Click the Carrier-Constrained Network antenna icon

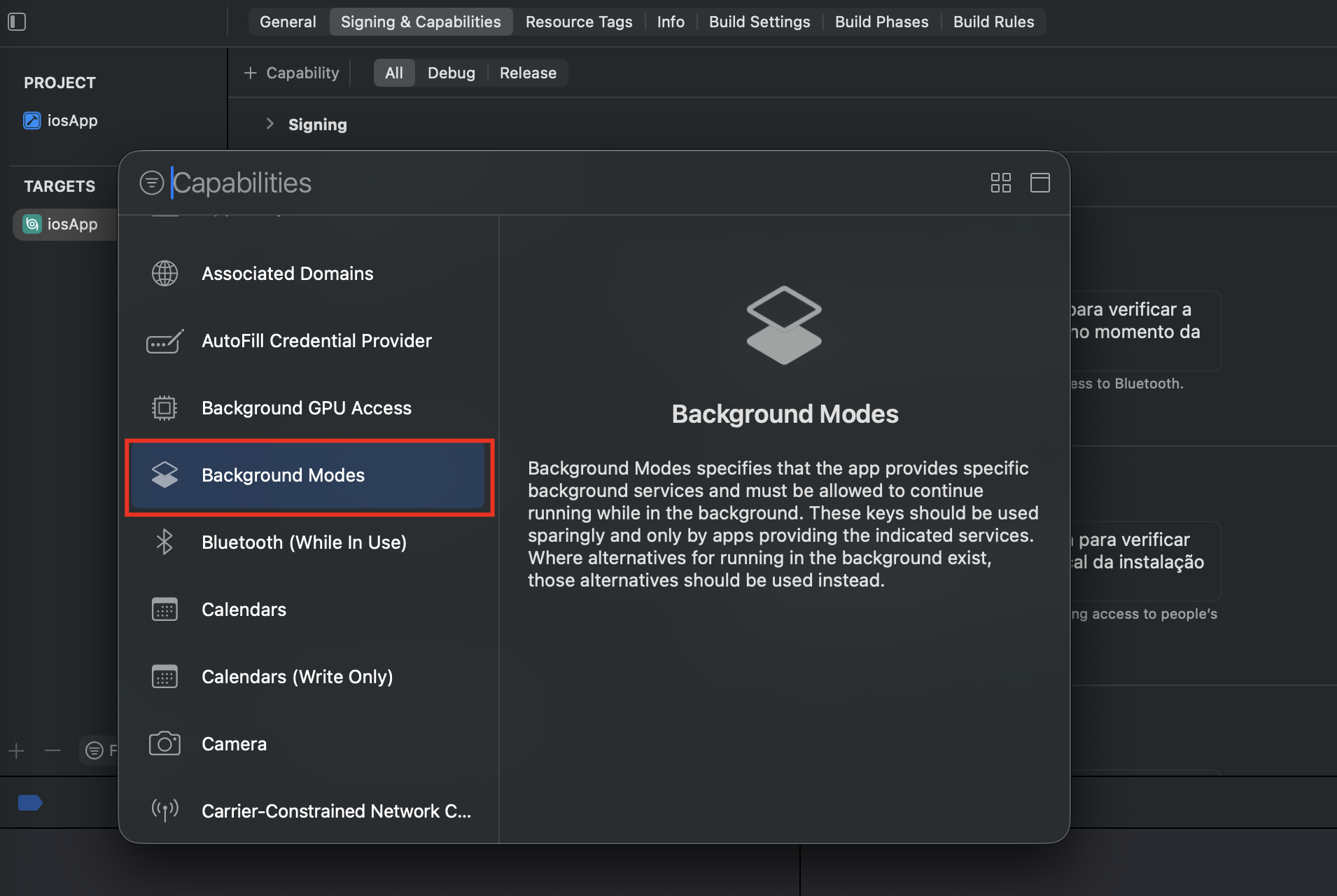tap(164, 811)
